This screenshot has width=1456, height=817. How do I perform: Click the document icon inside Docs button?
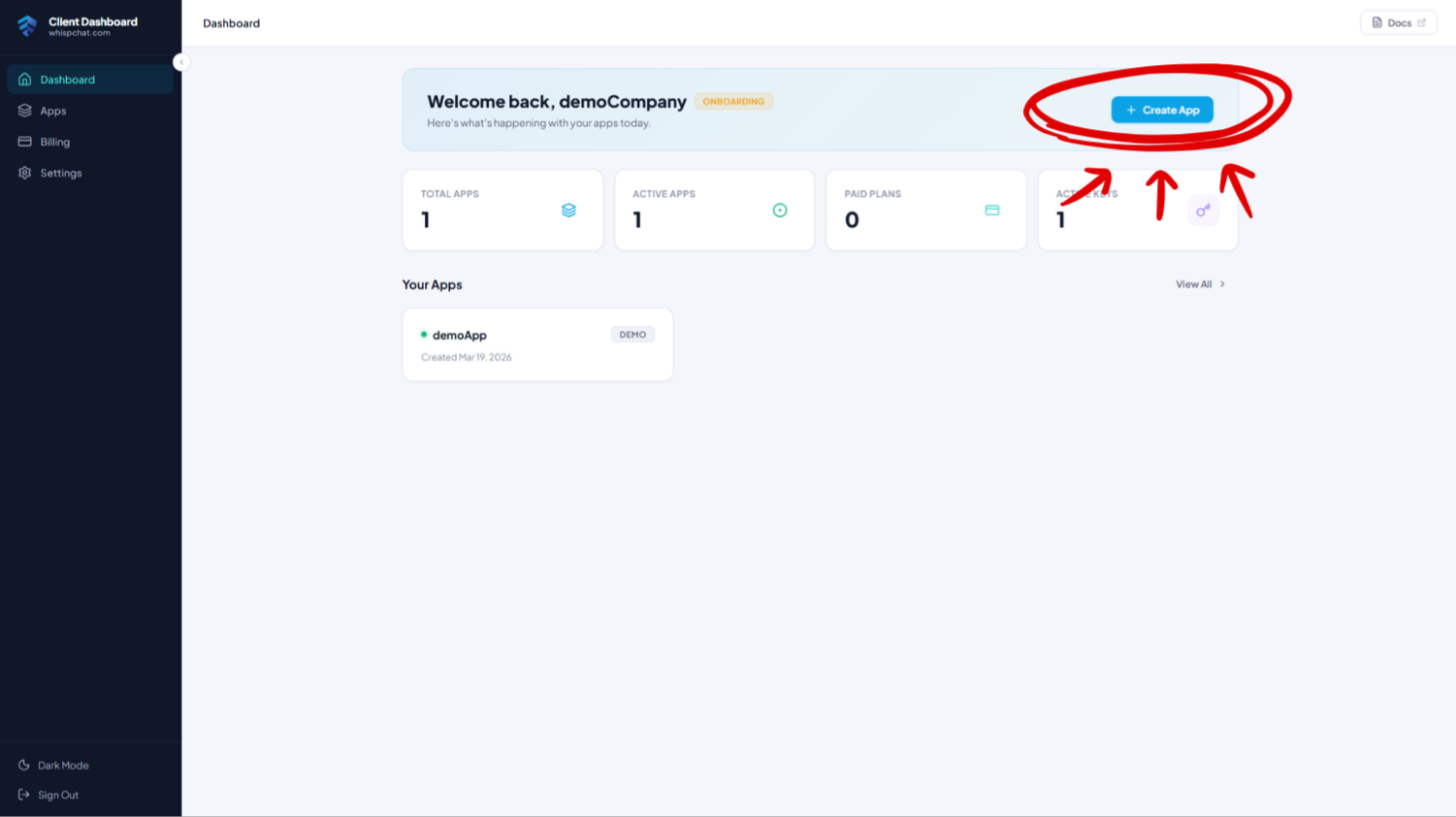click(1379, 22)
